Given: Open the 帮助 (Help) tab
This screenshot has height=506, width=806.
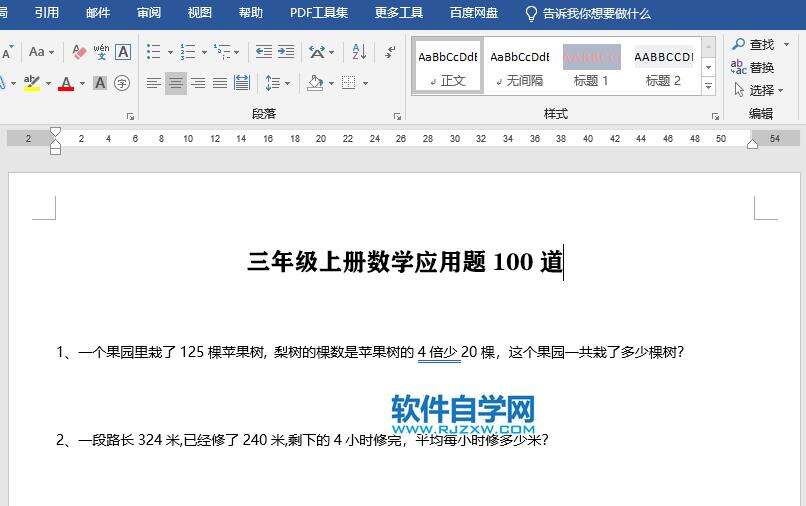Looking at the screenshot, I should pos(250,13).
